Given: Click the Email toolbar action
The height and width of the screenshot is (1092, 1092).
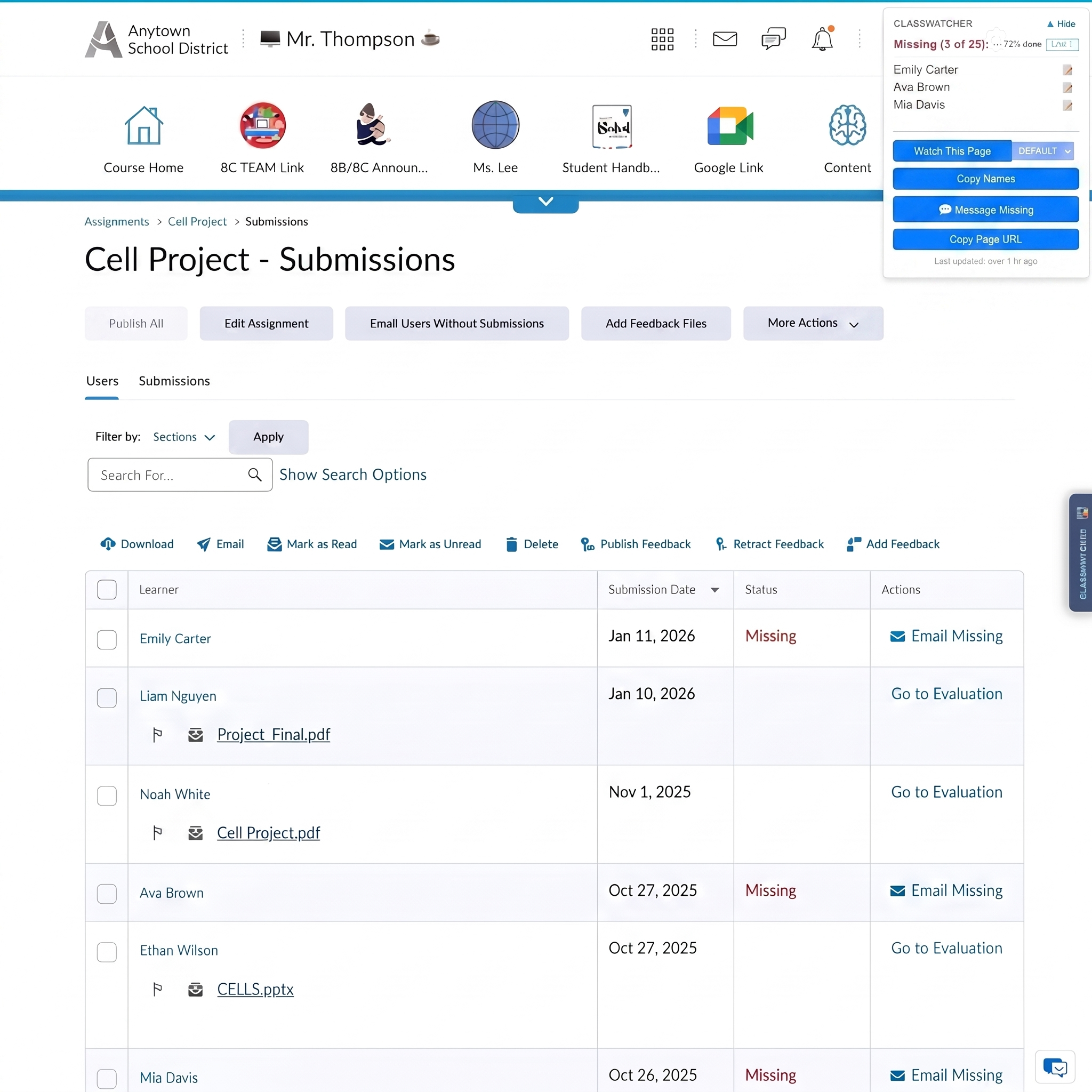Looking at the screenshot, I should coord(220,544).
